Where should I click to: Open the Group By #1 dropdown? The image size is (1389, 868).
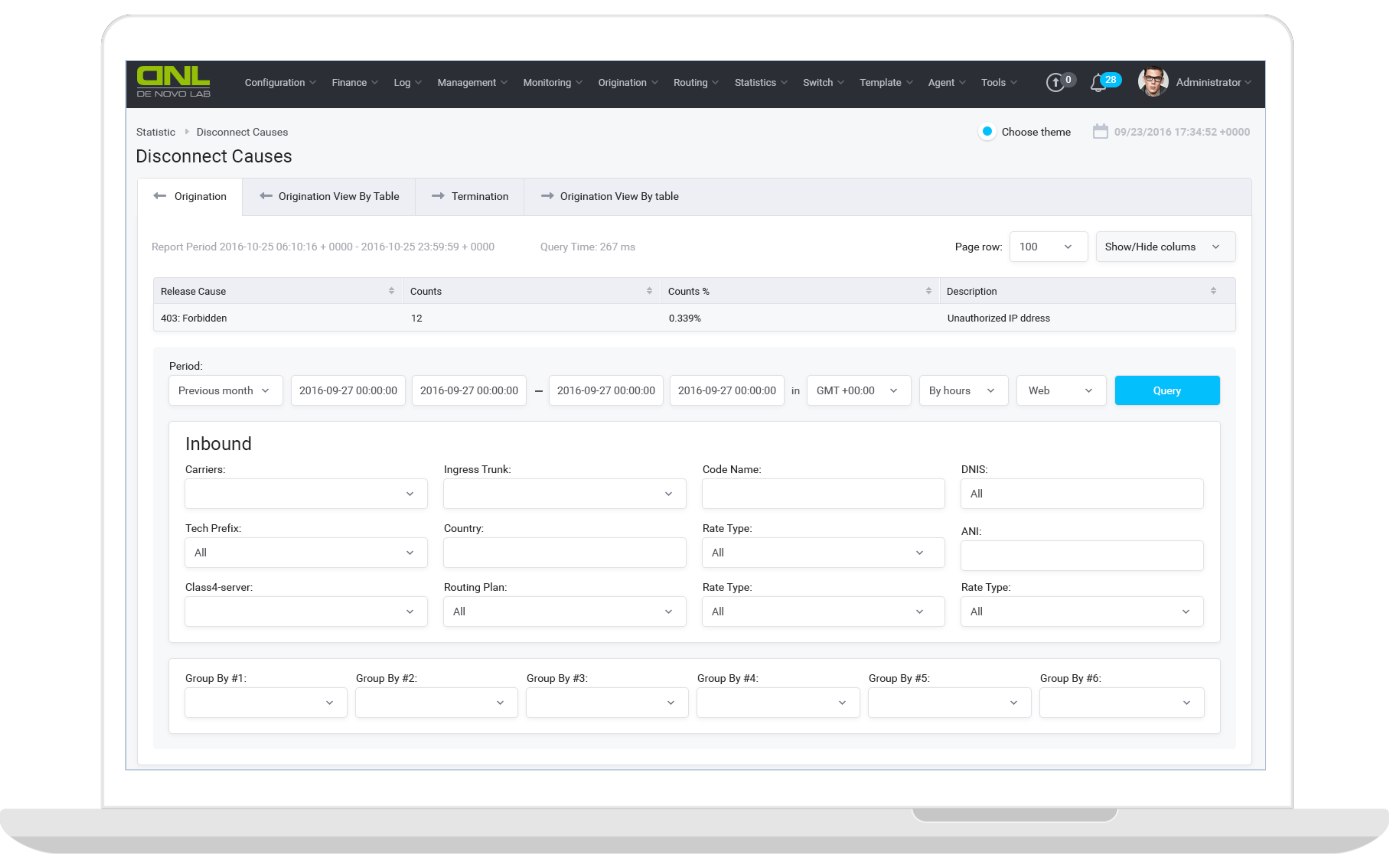click(x=266, y=703)
